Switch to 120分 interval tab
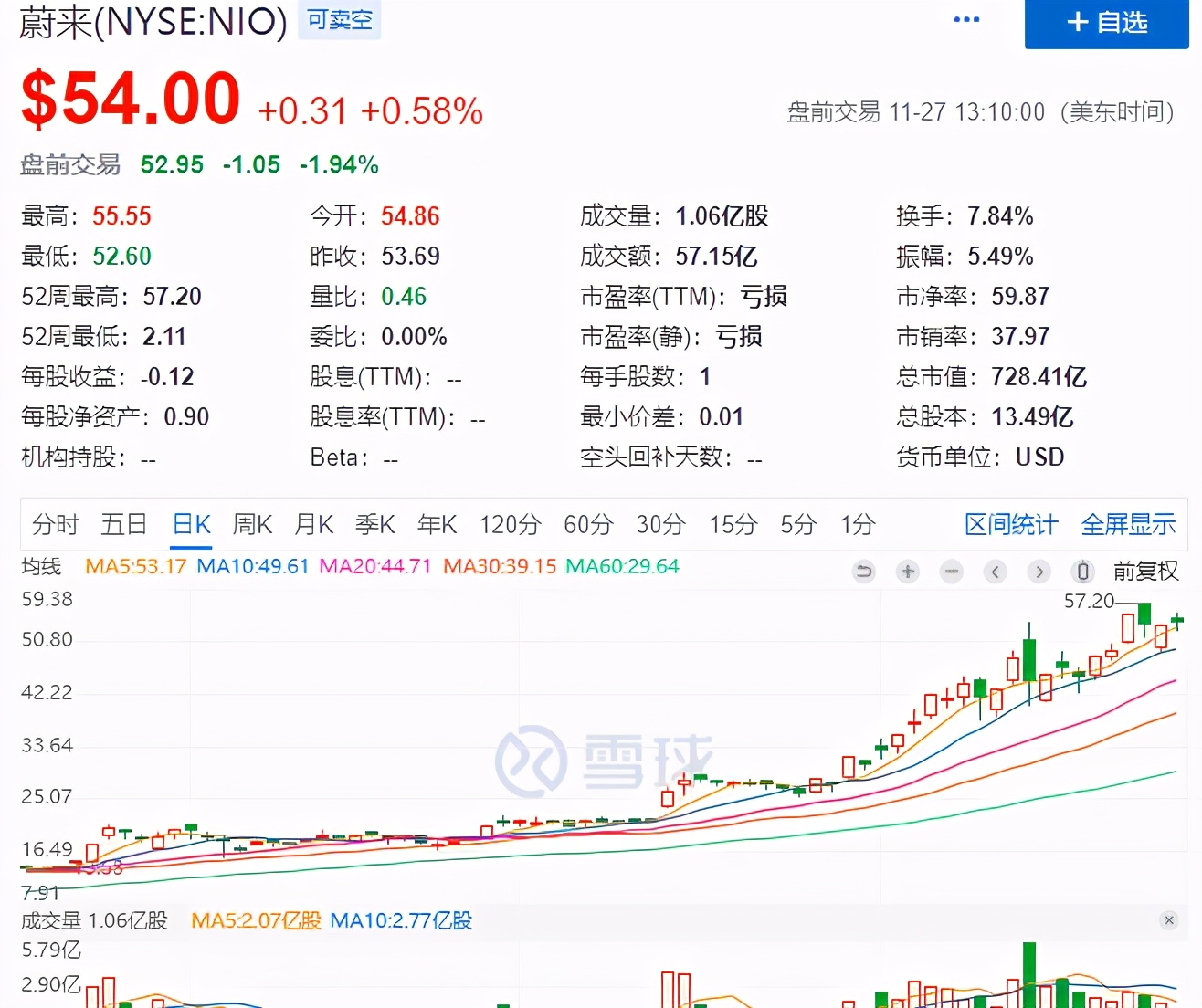Image resolution: width=1202 pixels, height=1008 pixels. click(511, 524)
